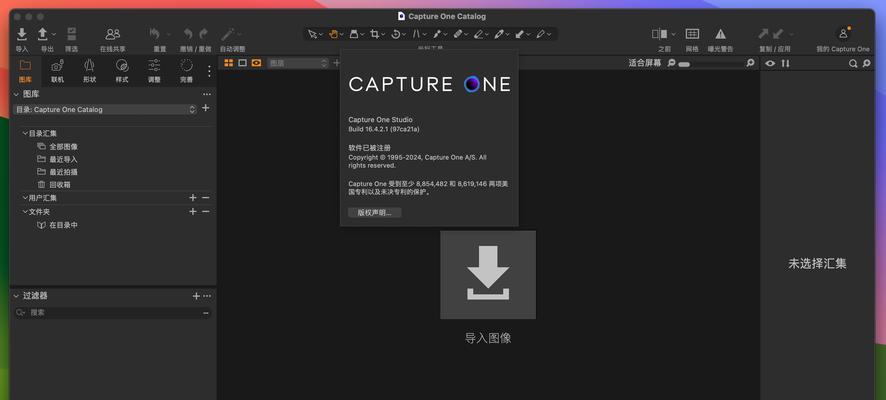This screenshot has height=400, width=886.
Task: Toggle the browser eye visibility icon
Action: 770,63
